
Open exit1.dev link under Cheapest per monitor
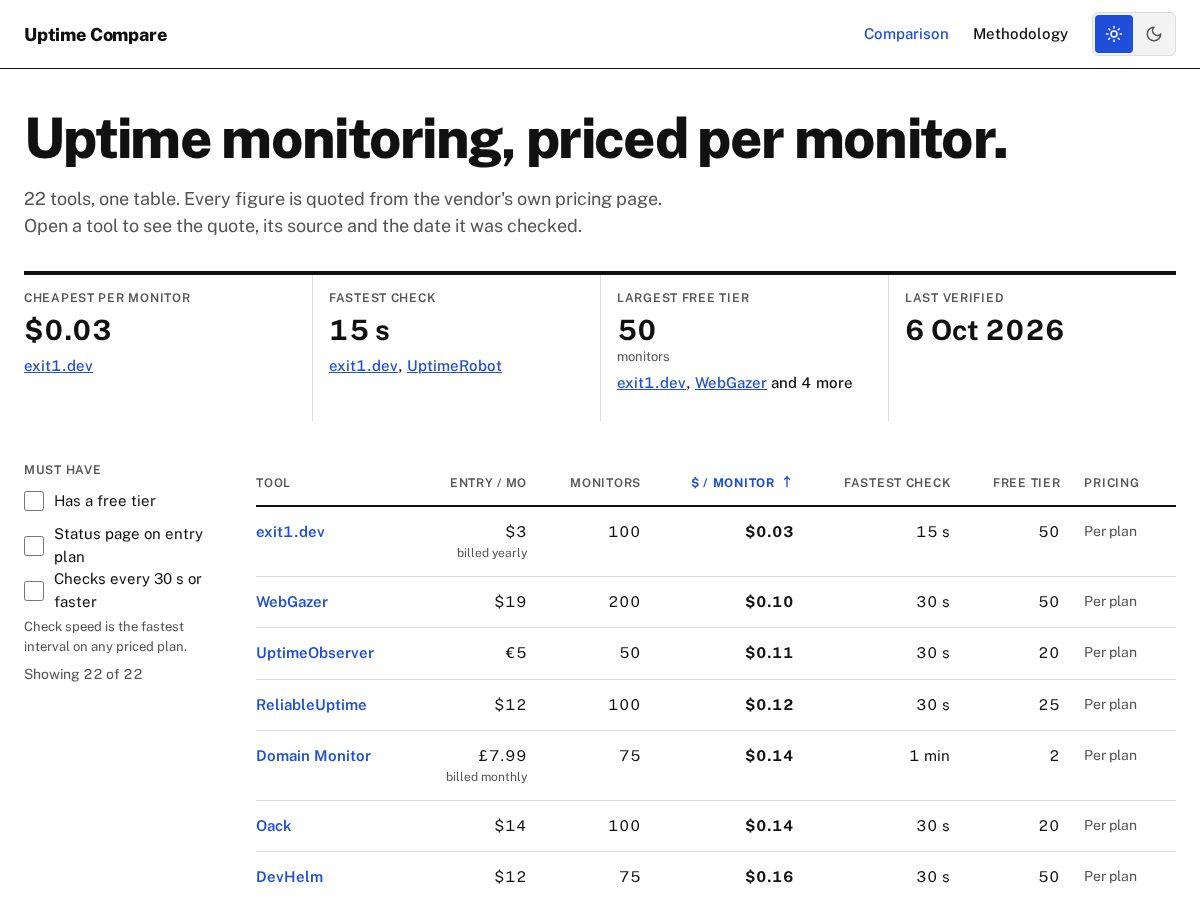click(58, 366)
